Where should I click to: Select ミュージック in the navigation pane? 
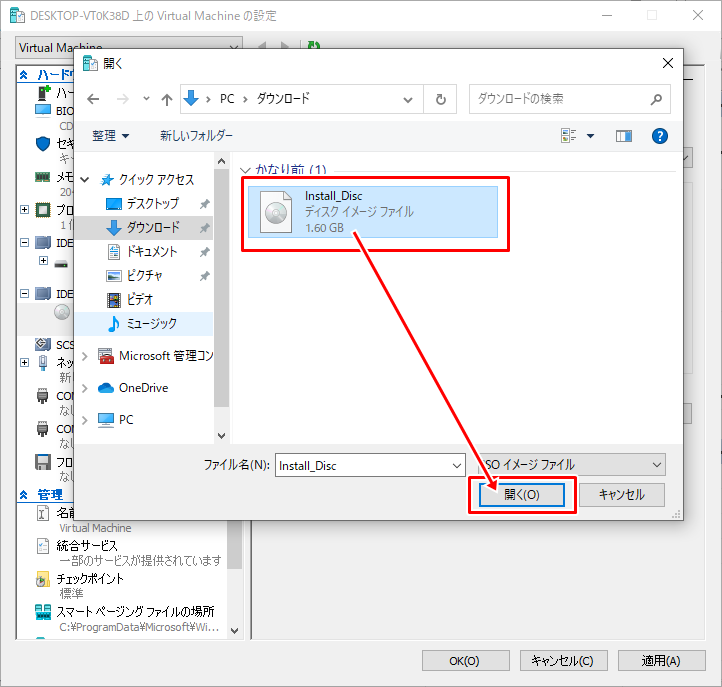pos(151,323)
